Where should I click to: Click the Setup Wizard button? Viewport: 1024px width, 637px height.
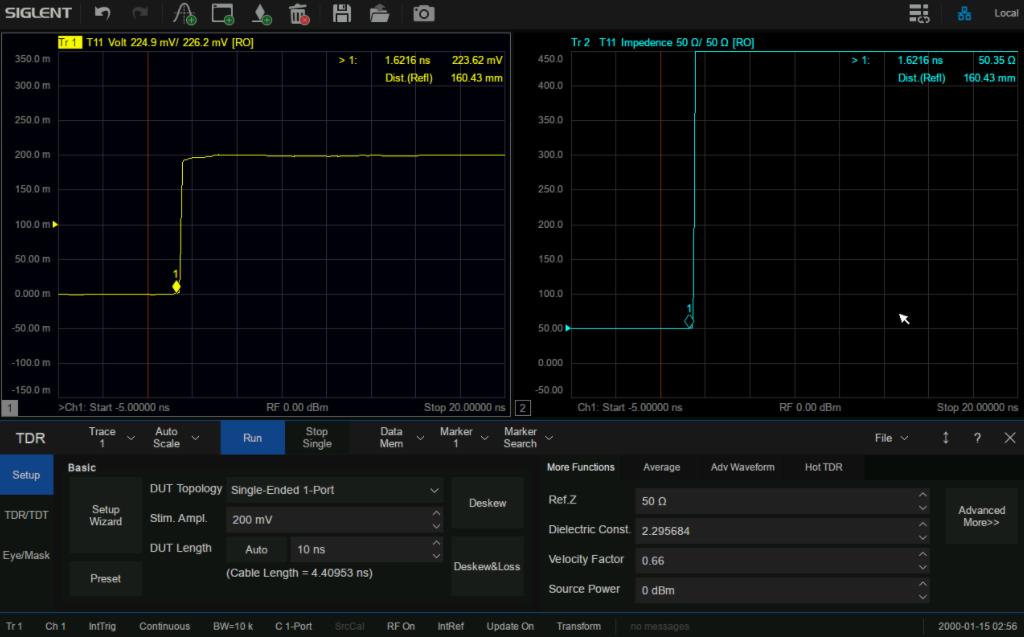105,515
